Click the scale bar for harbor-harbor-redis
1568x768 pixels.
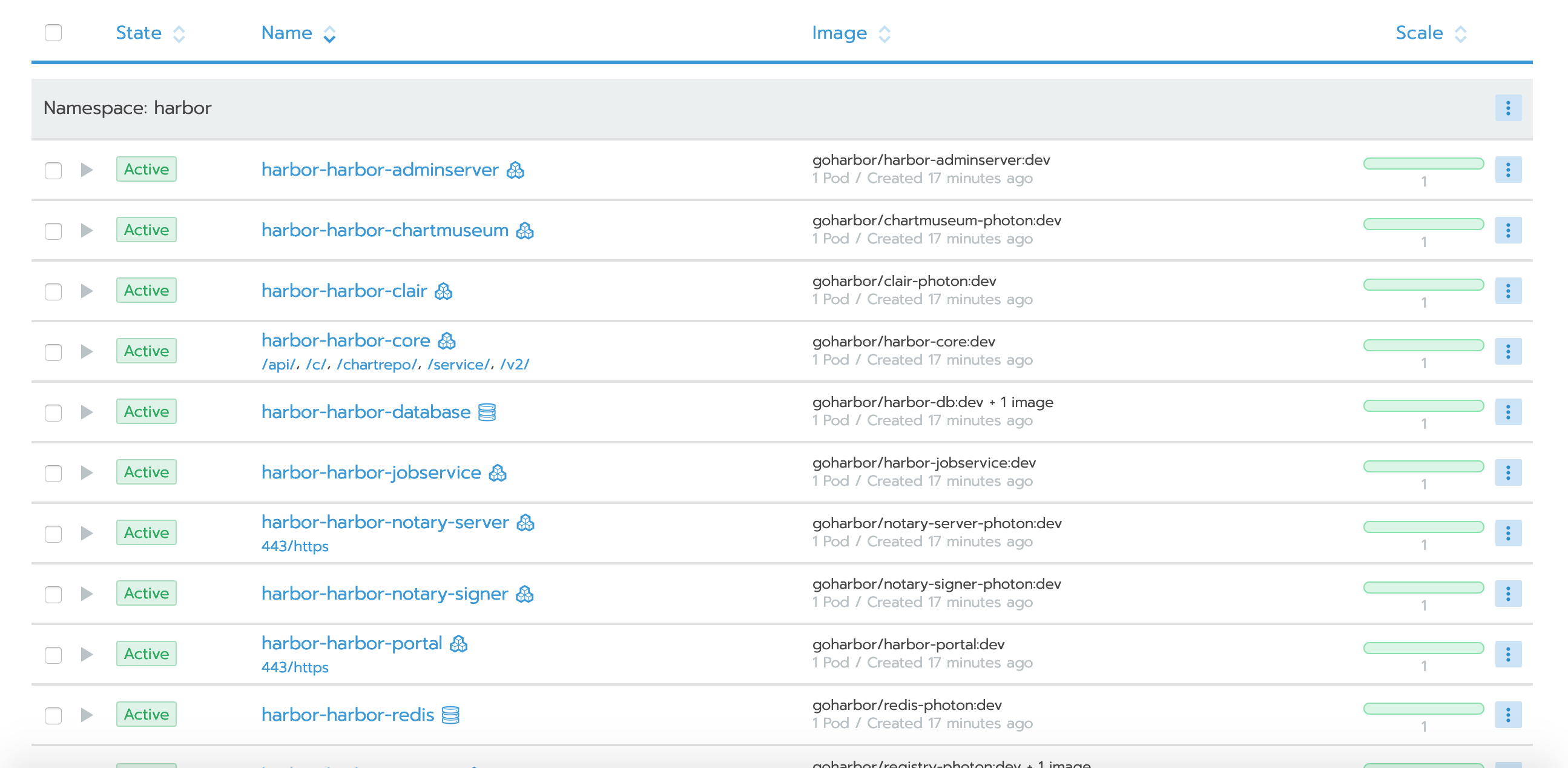click(x=1424, y=709)
